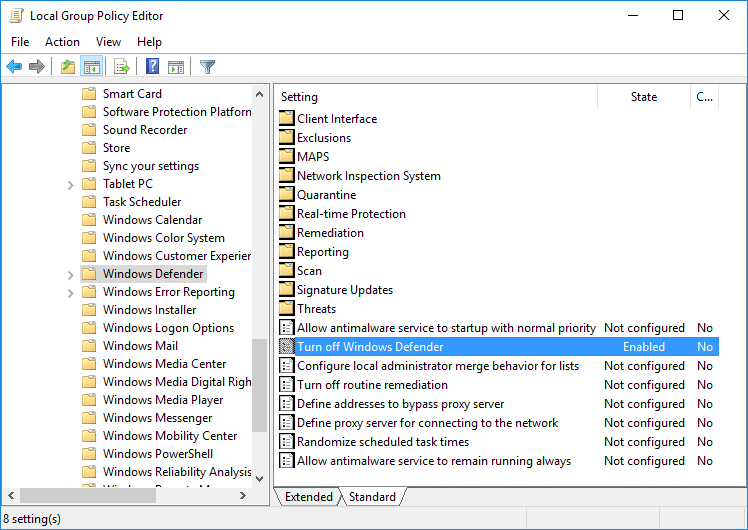The image size is (748, 530).
Task: Click policy icon for Turn off routine remediation
Action: coord(287,385)
